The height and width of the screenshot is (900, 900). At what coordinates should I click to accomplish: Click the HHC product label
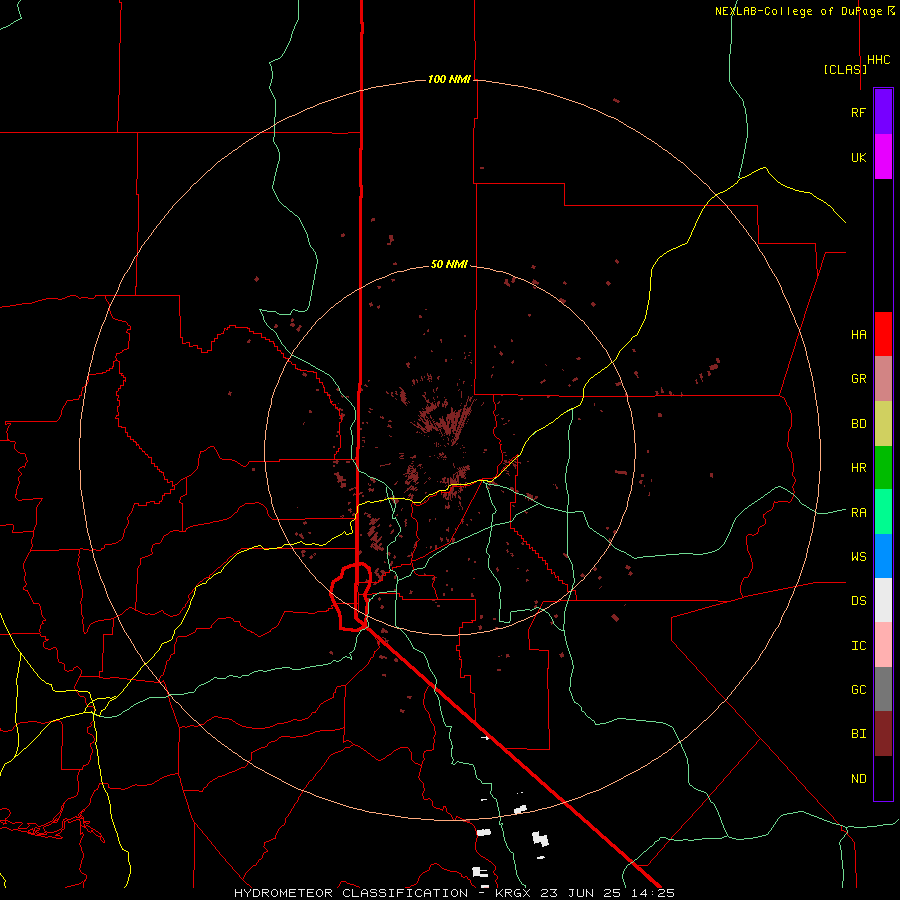click(879, 60)
